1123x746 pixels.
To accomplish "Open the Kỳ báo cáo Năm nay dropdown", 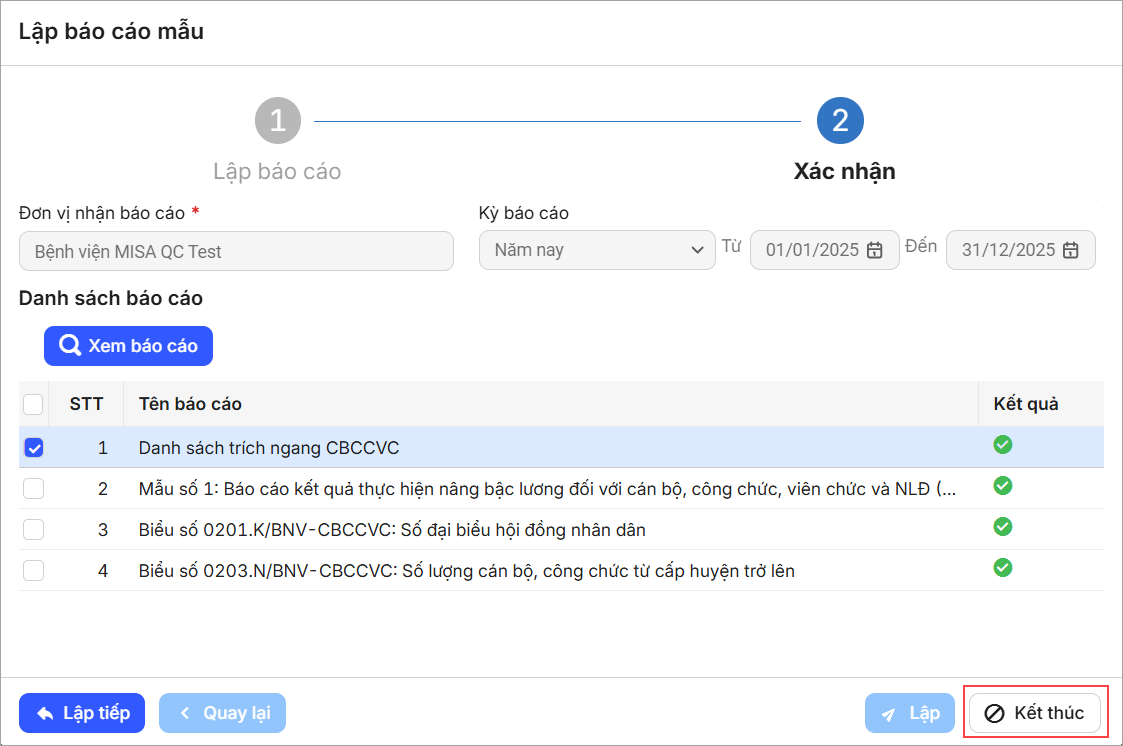I will (597, 250).
